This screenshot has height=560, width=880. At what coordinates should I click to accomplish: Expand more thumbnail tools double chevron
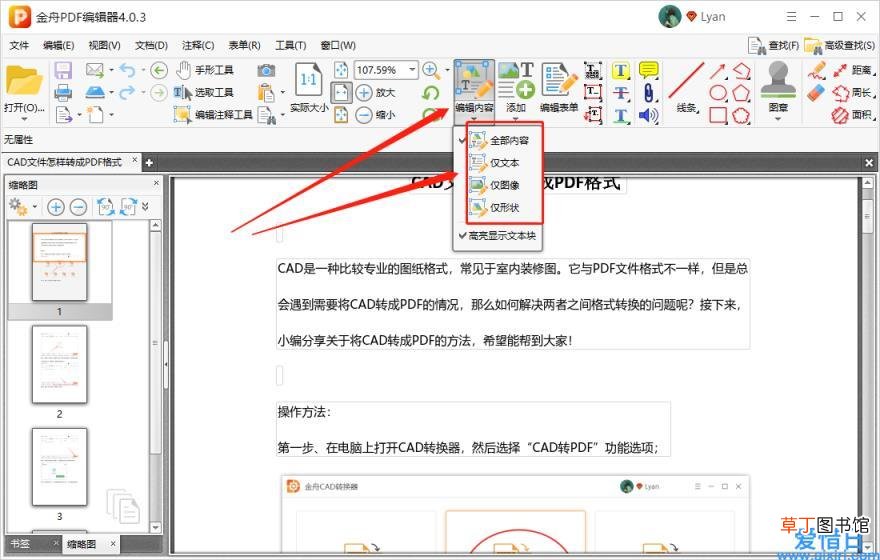click(x=146, y=206)
